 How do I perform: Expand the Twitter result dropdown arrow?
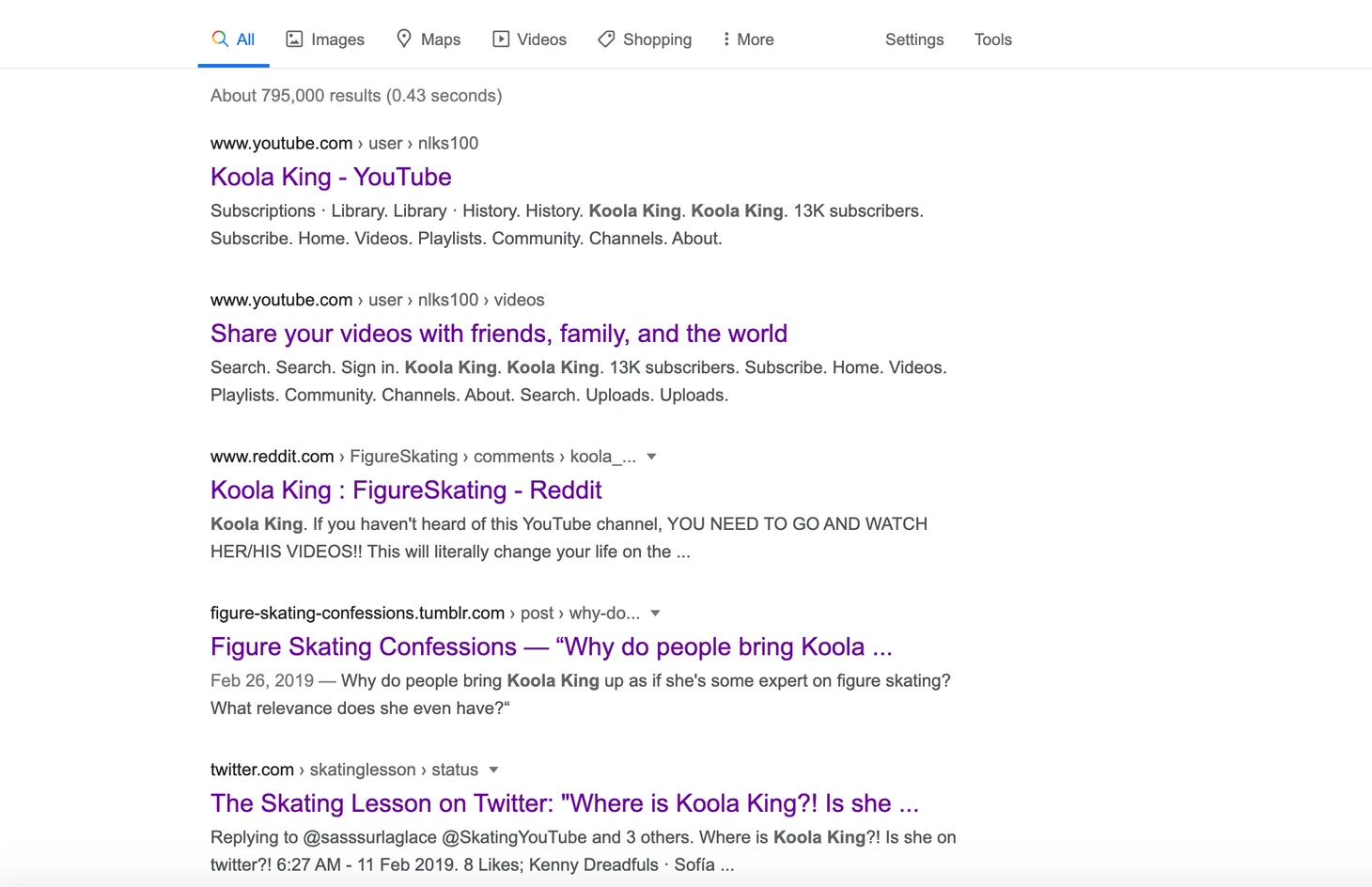(493, 770)
